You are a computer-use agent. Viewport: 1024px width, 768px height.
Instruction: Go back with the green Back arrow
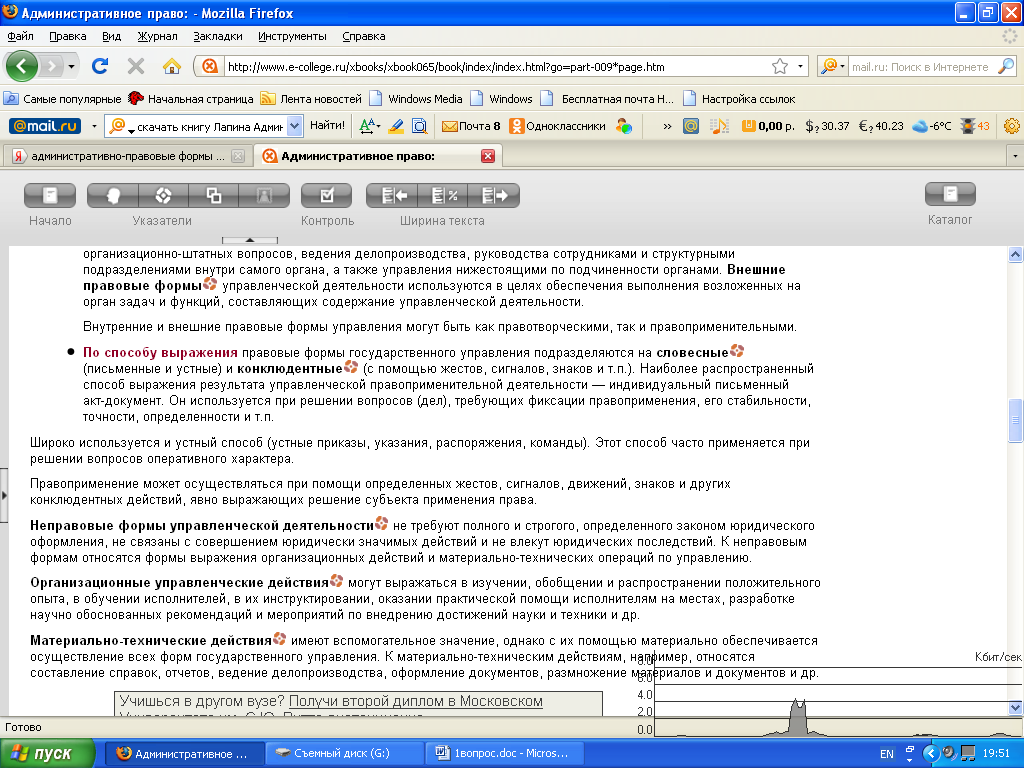tap(22, 66)
